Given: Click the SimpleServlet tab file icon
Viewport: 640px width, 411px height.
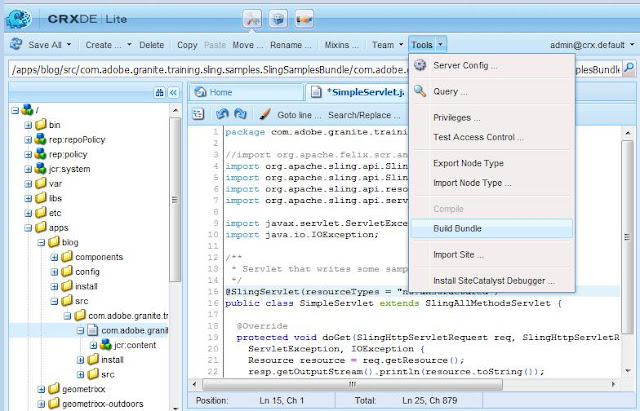Looking at the screenshot, I should pyautogui.click(x=316, y=92).
